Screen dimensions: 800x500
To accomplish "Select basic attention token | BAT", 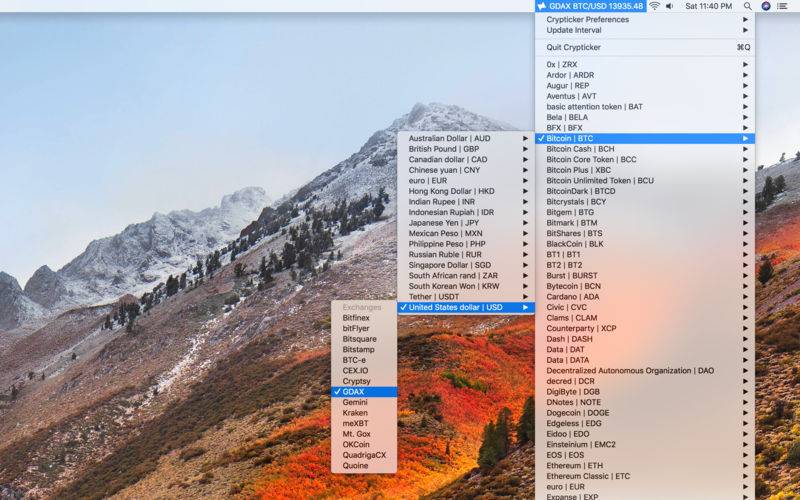I will (645, 107).
